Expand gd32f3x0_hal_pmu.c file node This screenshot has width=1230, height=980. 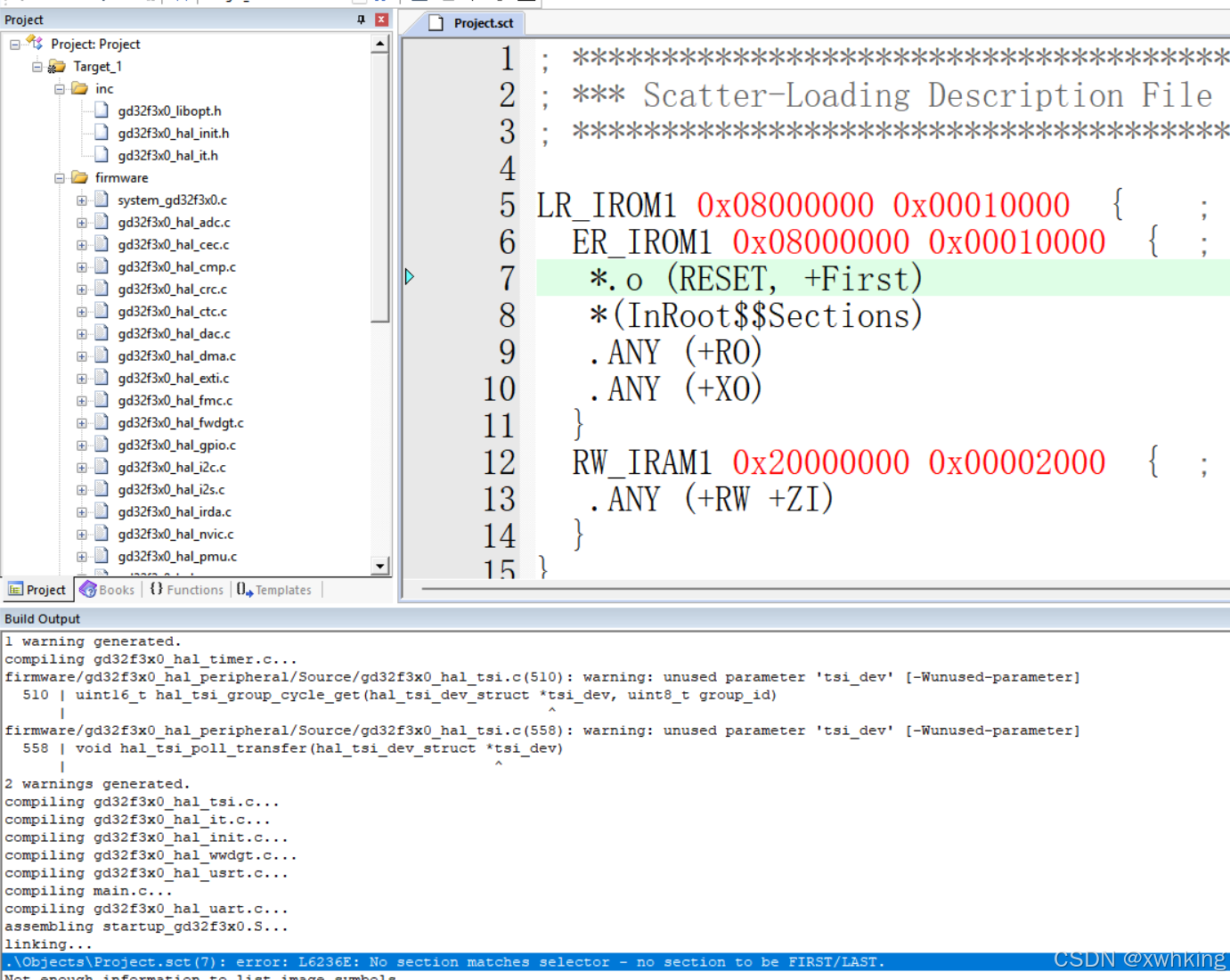[x=82, y=557]
